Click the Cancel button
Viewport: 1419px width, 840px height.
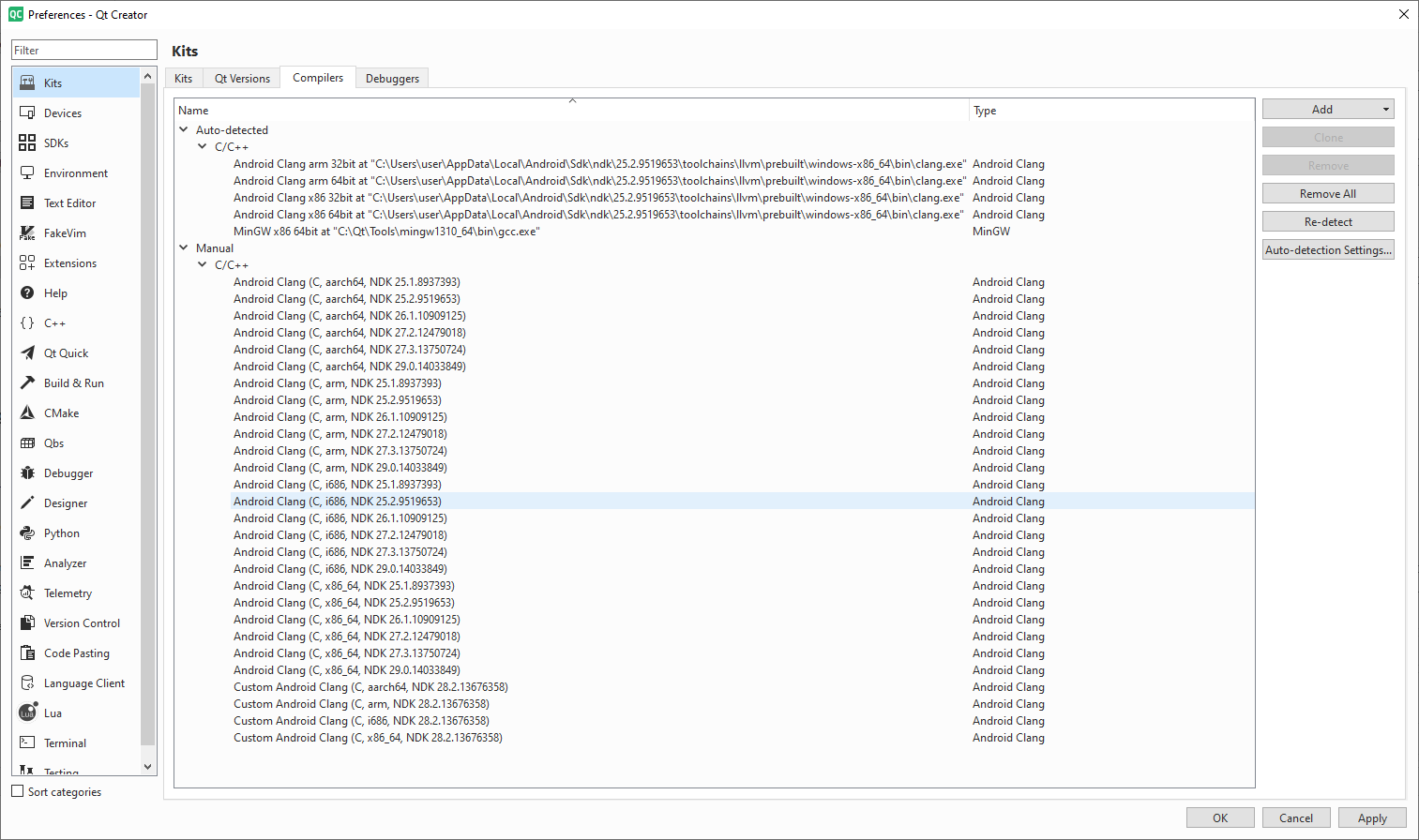point(1296,817)
